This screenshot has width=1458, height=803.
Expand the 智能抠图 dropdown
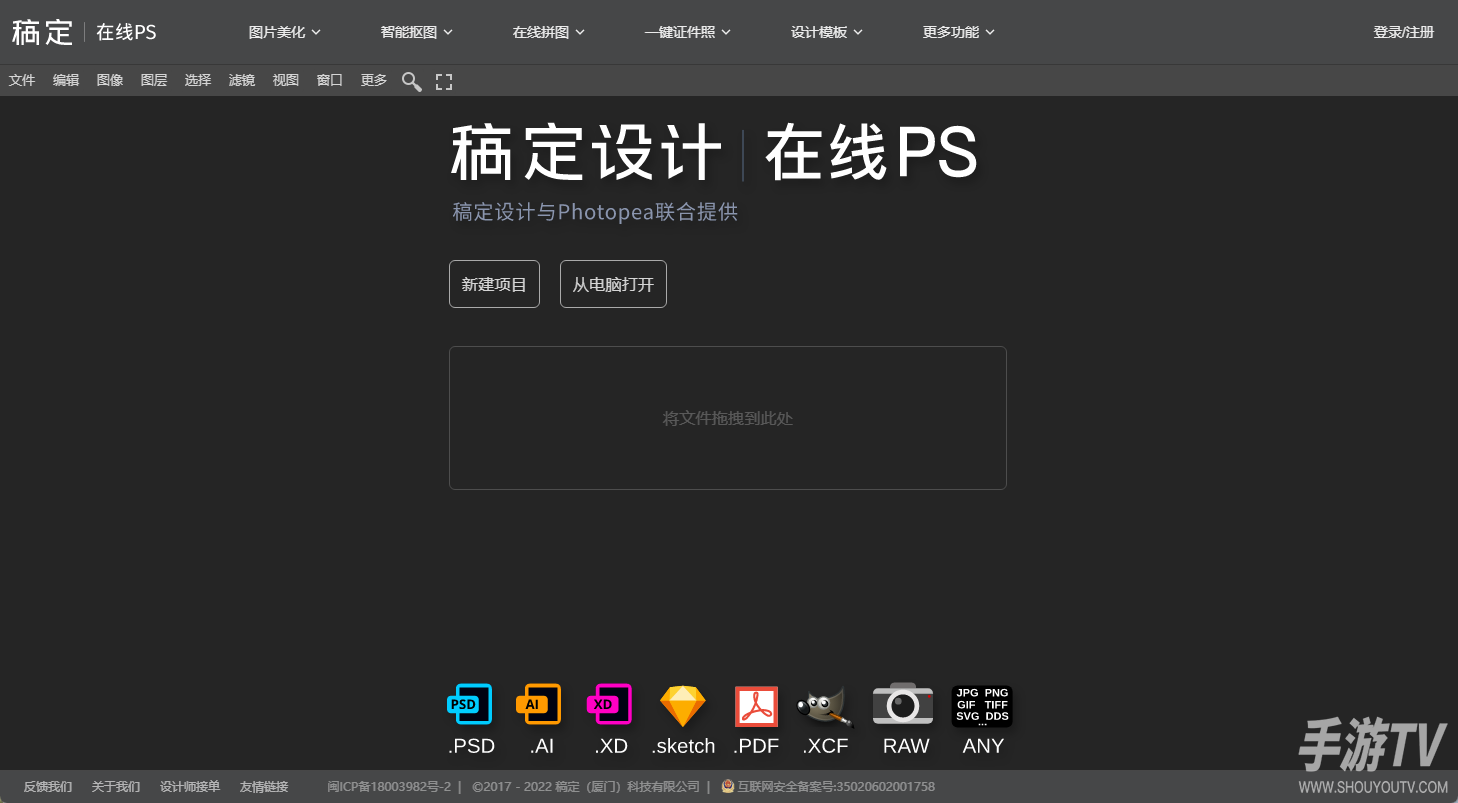coord(417,32)
